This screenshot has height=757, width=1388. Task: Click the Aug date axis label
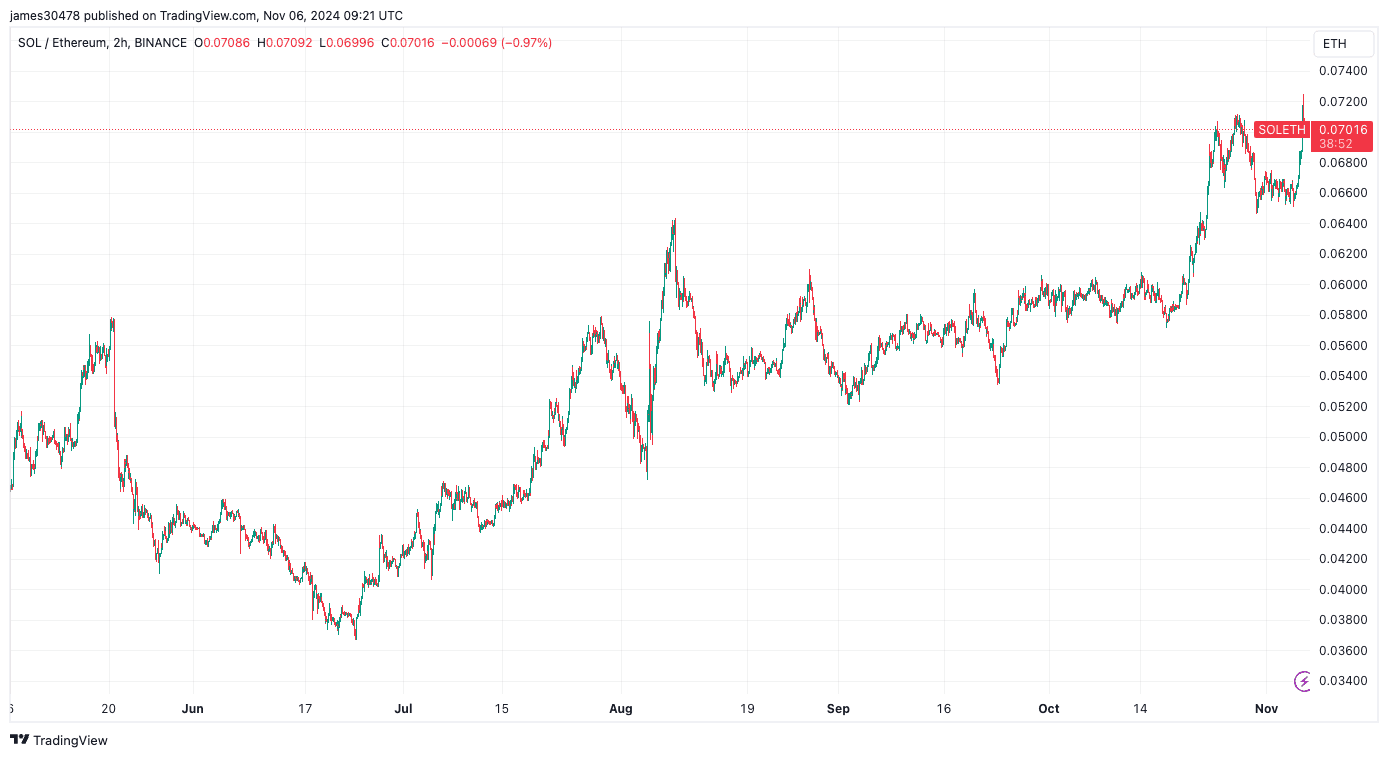click(621, 709)
